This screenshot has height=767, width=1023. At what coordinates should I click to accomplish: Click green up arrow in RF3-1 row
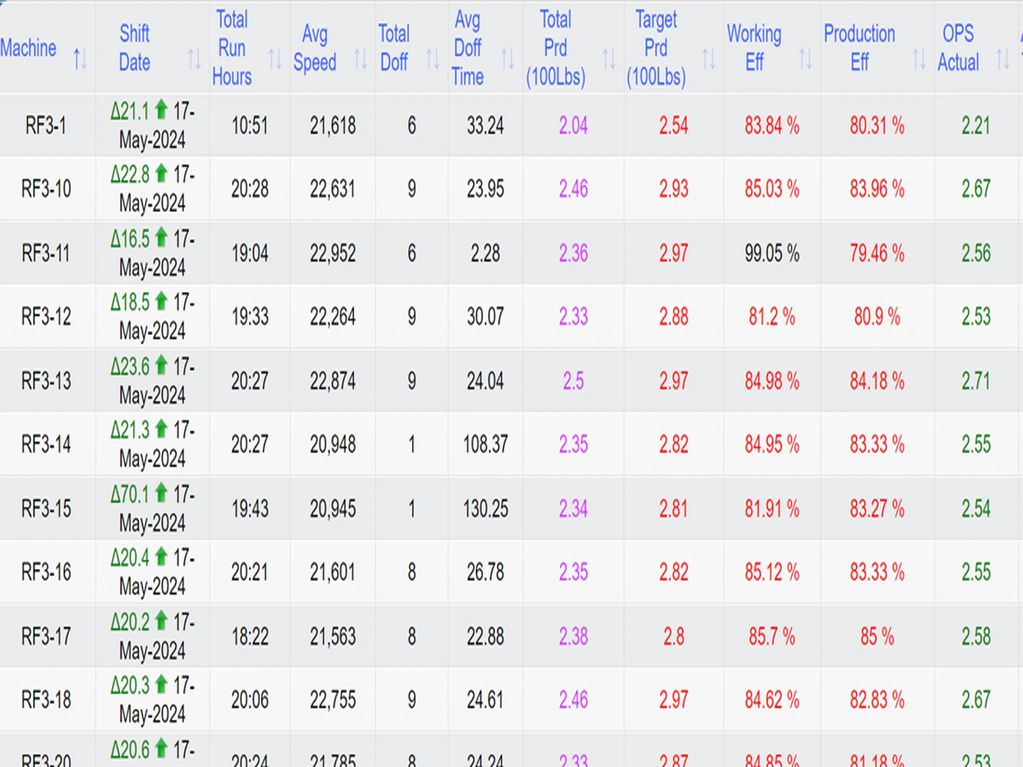(x=161, y=111)
